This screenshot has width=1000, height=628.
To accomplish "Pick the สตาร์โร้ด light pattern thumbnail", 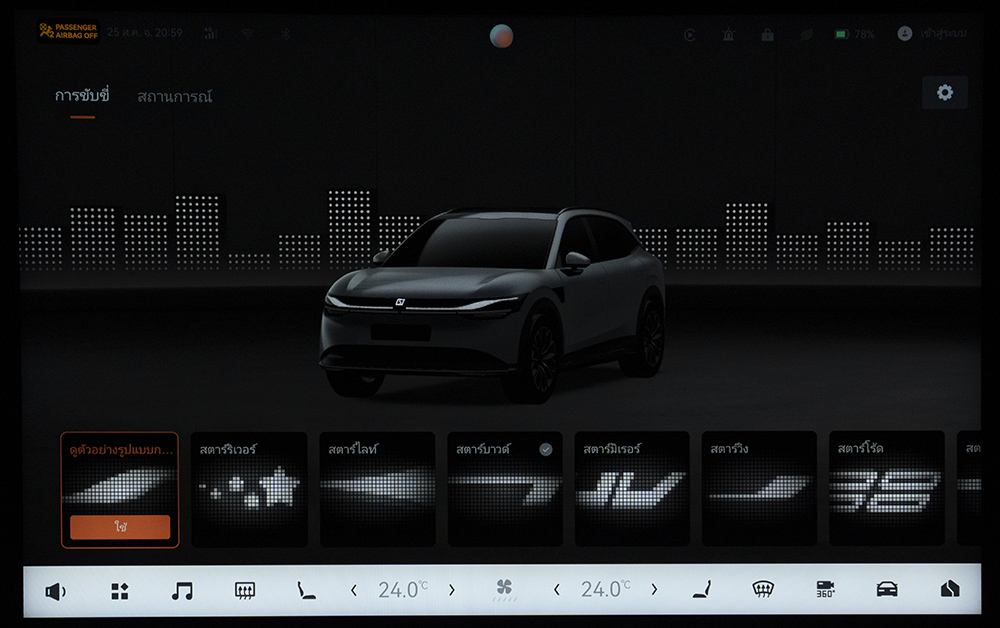I will click(886, 489).
